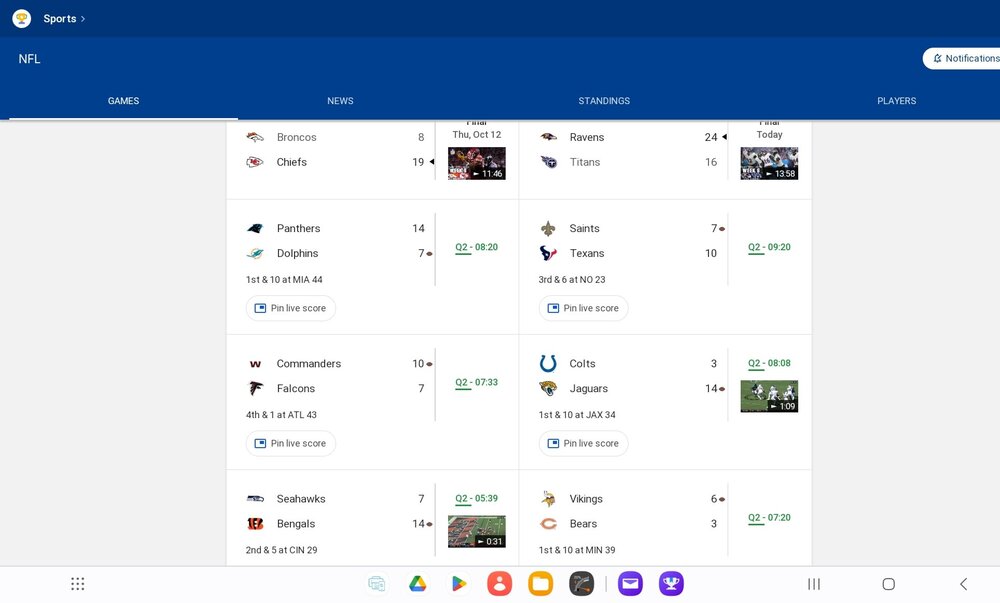Image resolution: width=1000 pixels, height=603 pixels.
Task: Pin live score for Commanders vs Falcons
Action: pyautogui.click(x=291, y=443)
